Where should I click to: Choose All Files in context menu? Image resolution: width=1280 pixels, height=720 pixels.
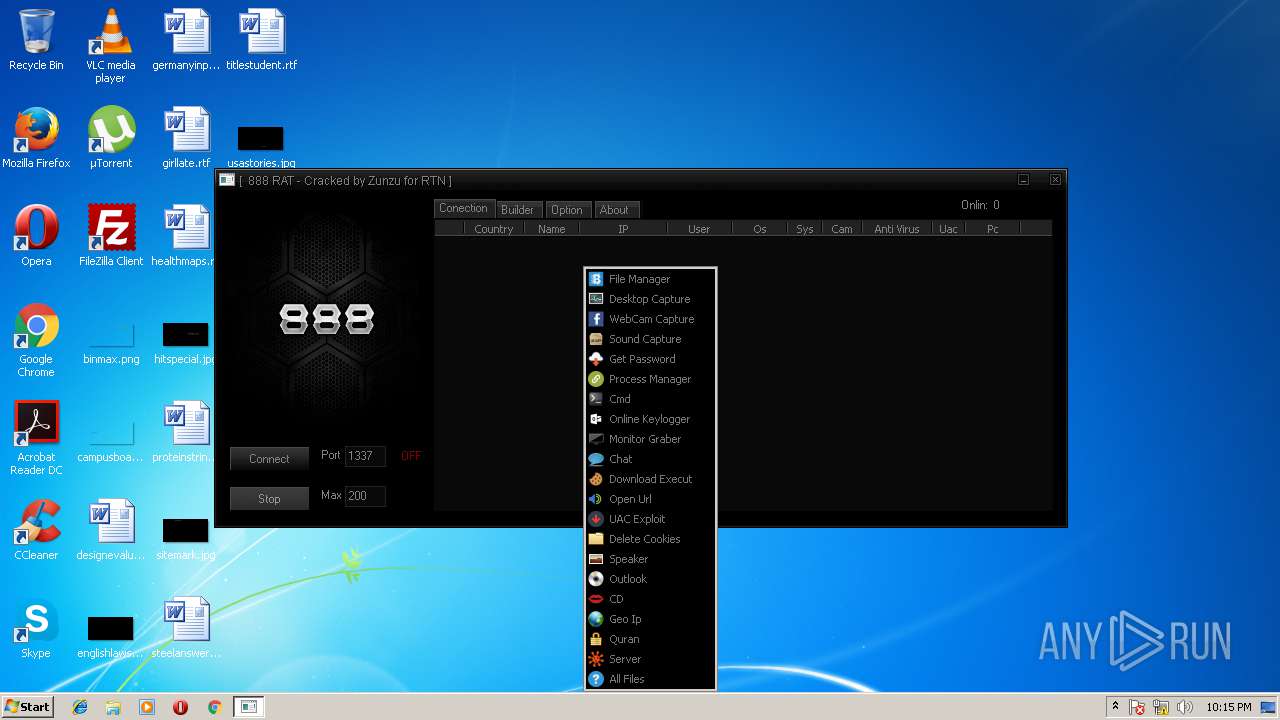650,679
